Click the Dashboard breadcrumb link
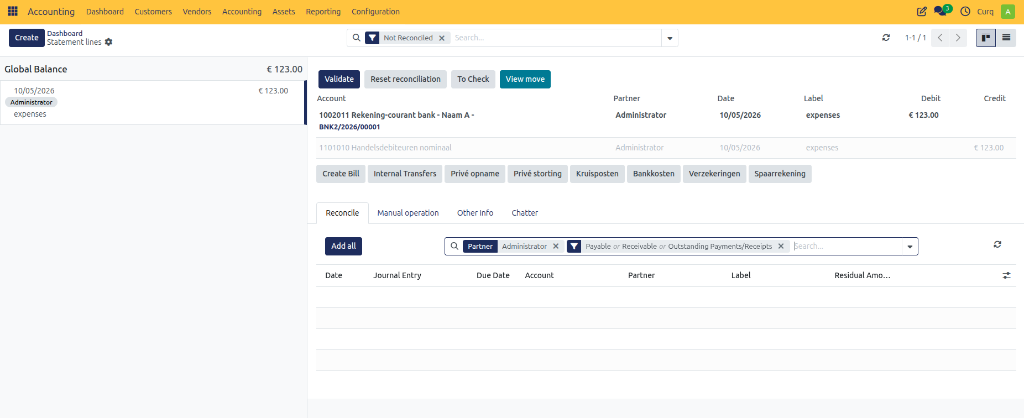The height and width of the screenshot is (418, 1024). 65,33
